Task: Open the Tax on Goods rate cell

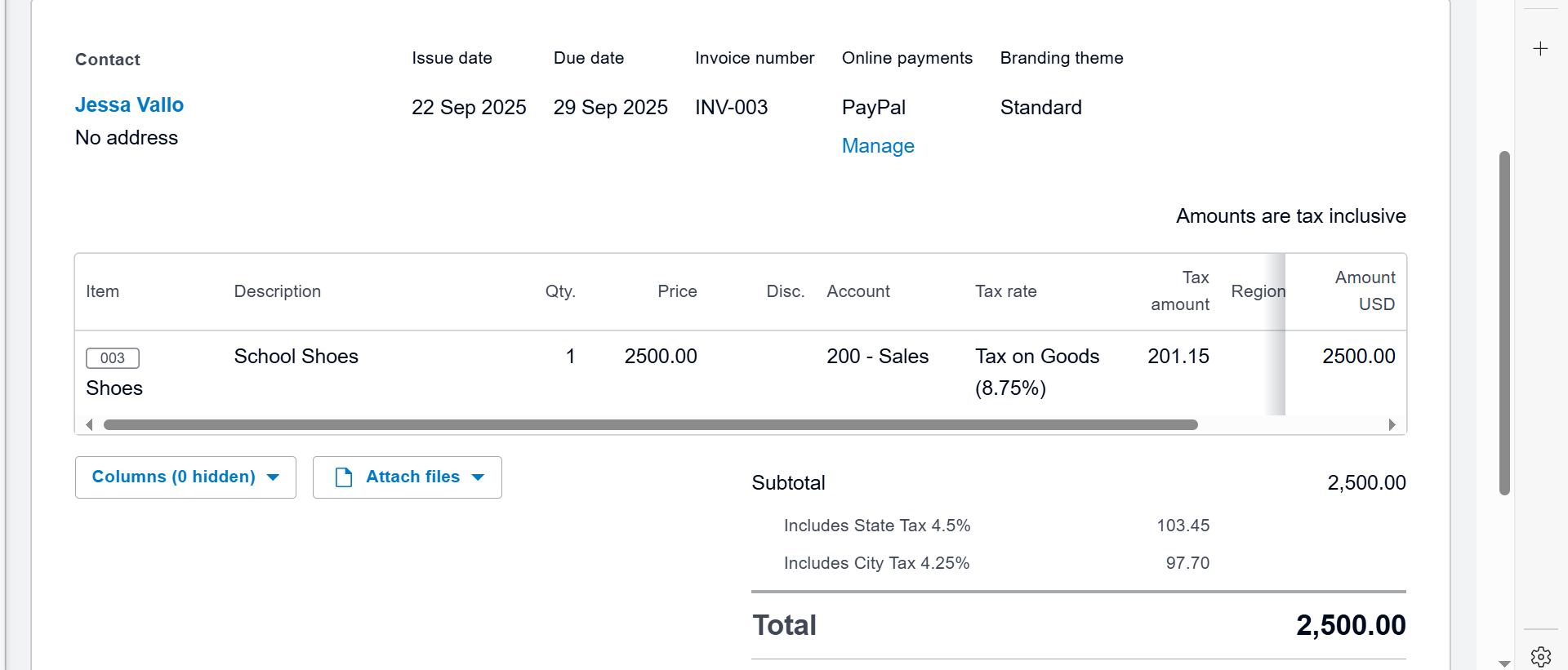Action: pos(1036,371)
